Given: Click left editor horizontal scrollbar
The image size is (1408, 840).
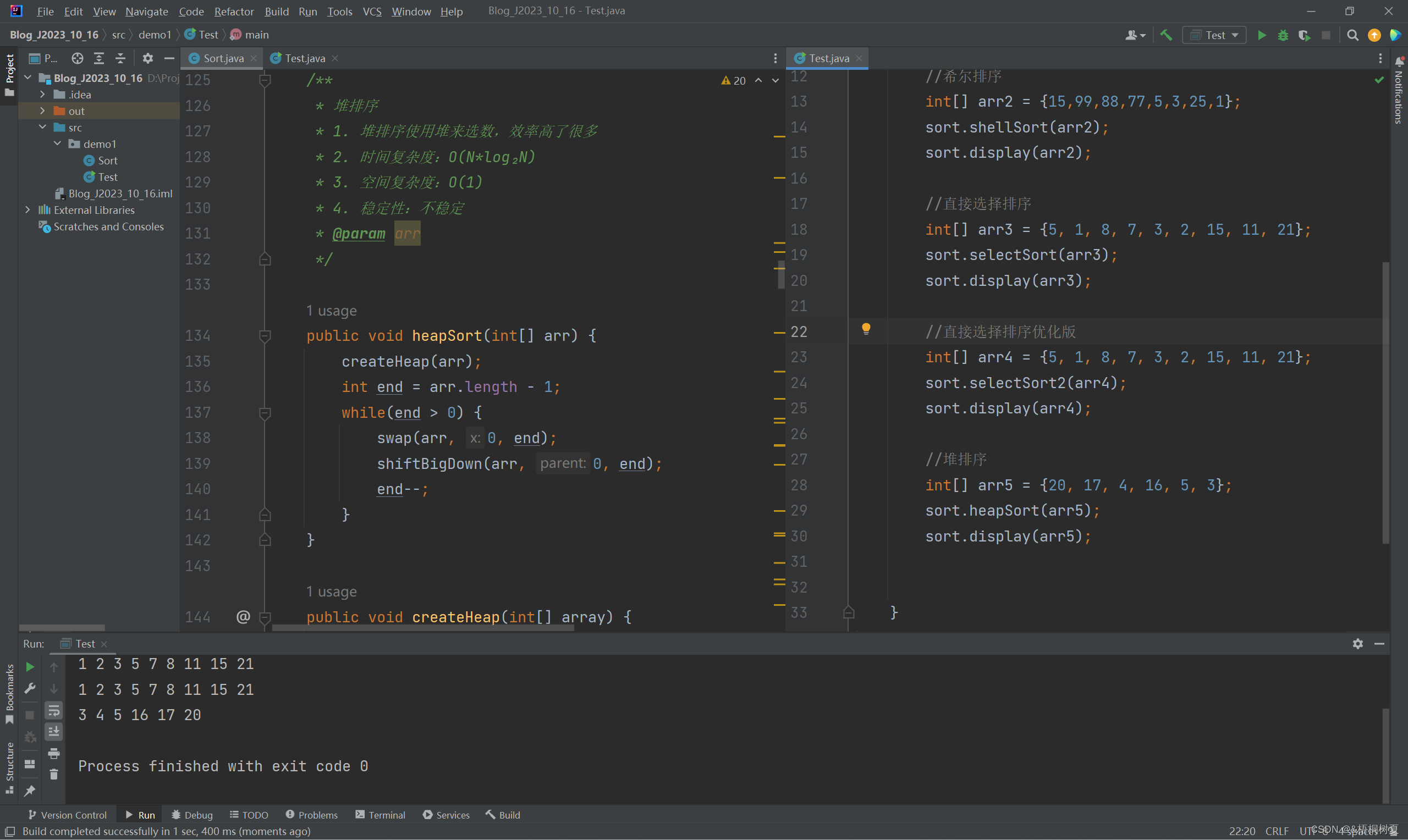Looking at the screenshot, I should click(x=423, y=627).
